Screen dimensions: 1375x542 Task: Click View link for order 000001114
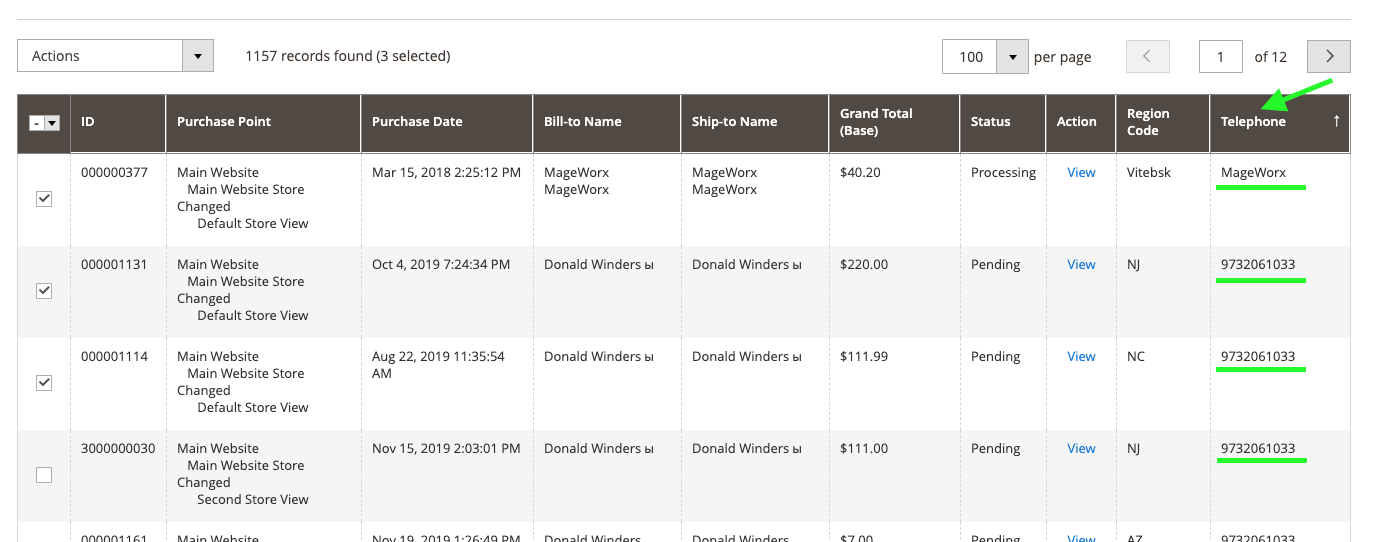1081,357
